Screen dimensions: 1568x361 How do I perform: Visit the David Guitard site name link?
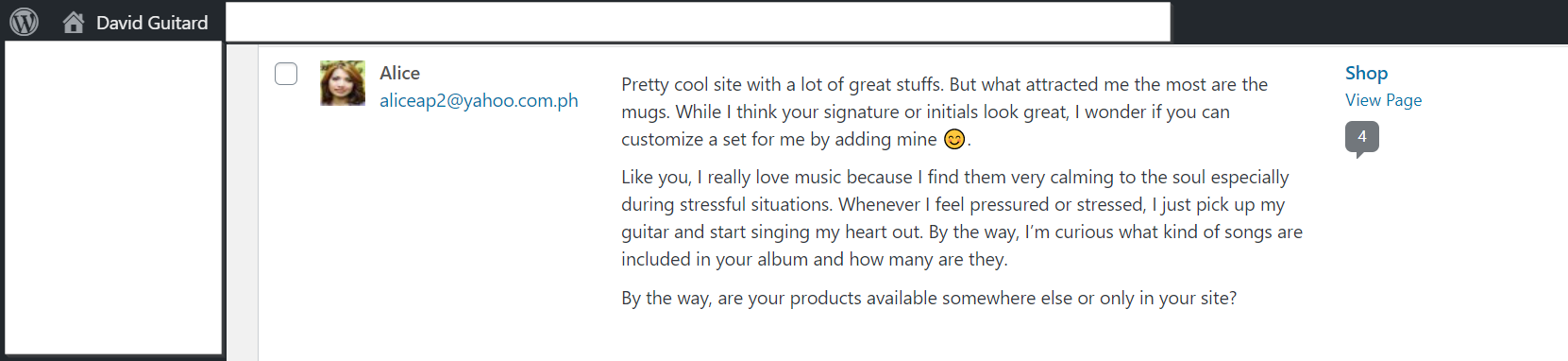152,23
